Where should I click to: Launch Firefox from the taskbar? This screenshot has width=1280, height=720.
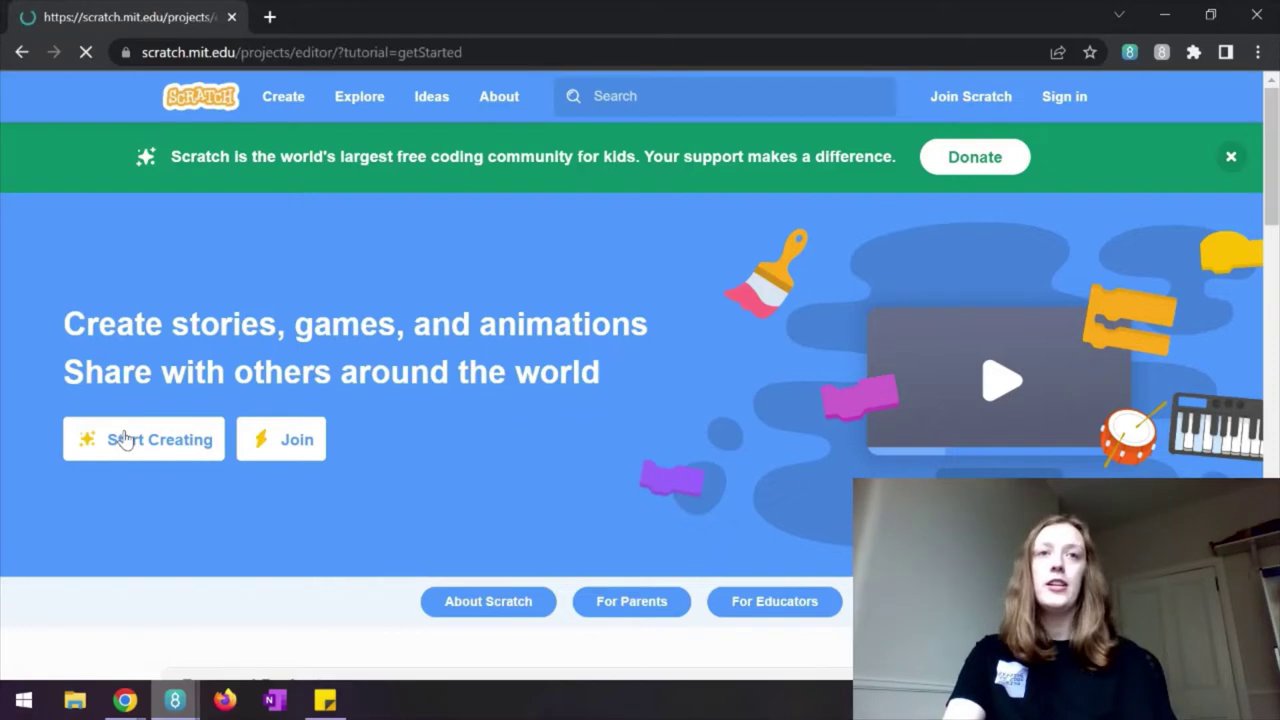tap(225, 700)
